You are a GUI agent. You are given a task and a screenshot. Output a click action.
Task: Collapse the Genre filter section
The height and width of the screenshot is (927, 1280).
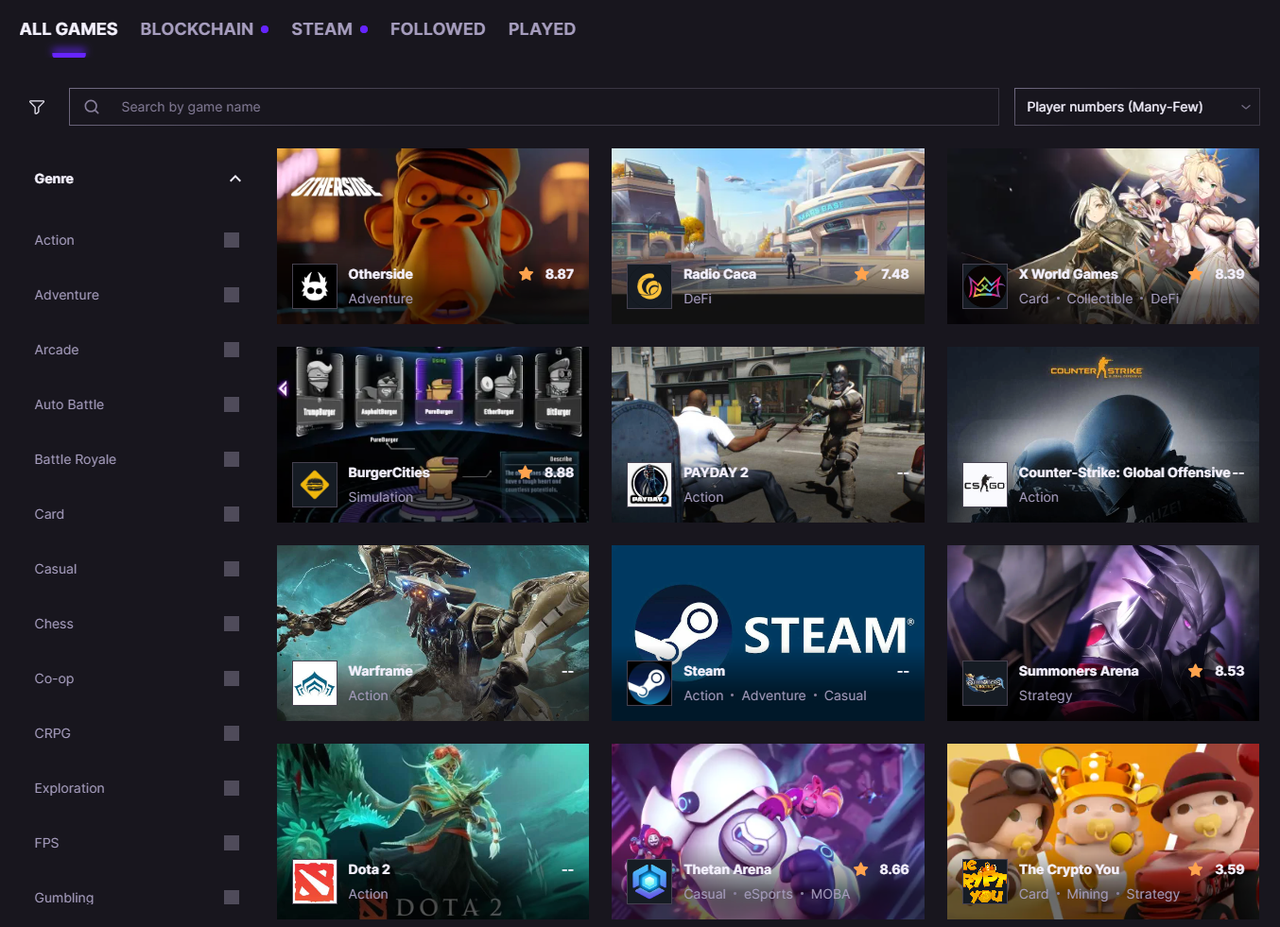[x=235, y=178]
